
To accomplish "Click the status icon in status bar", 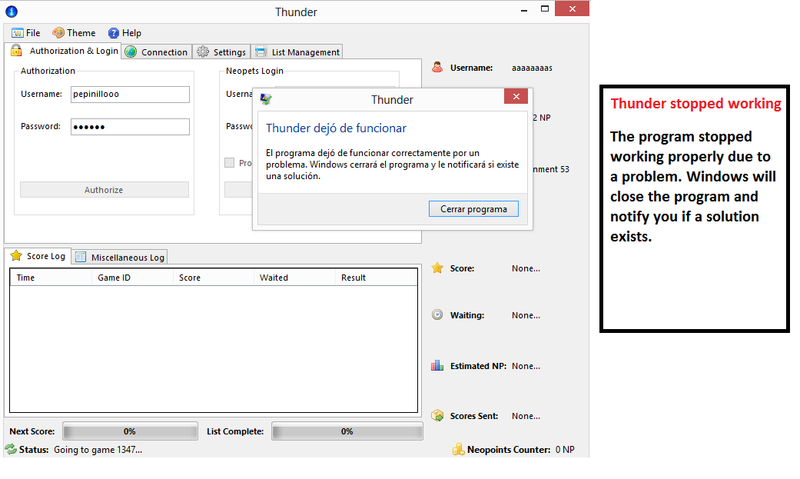I will pos(10,450).
